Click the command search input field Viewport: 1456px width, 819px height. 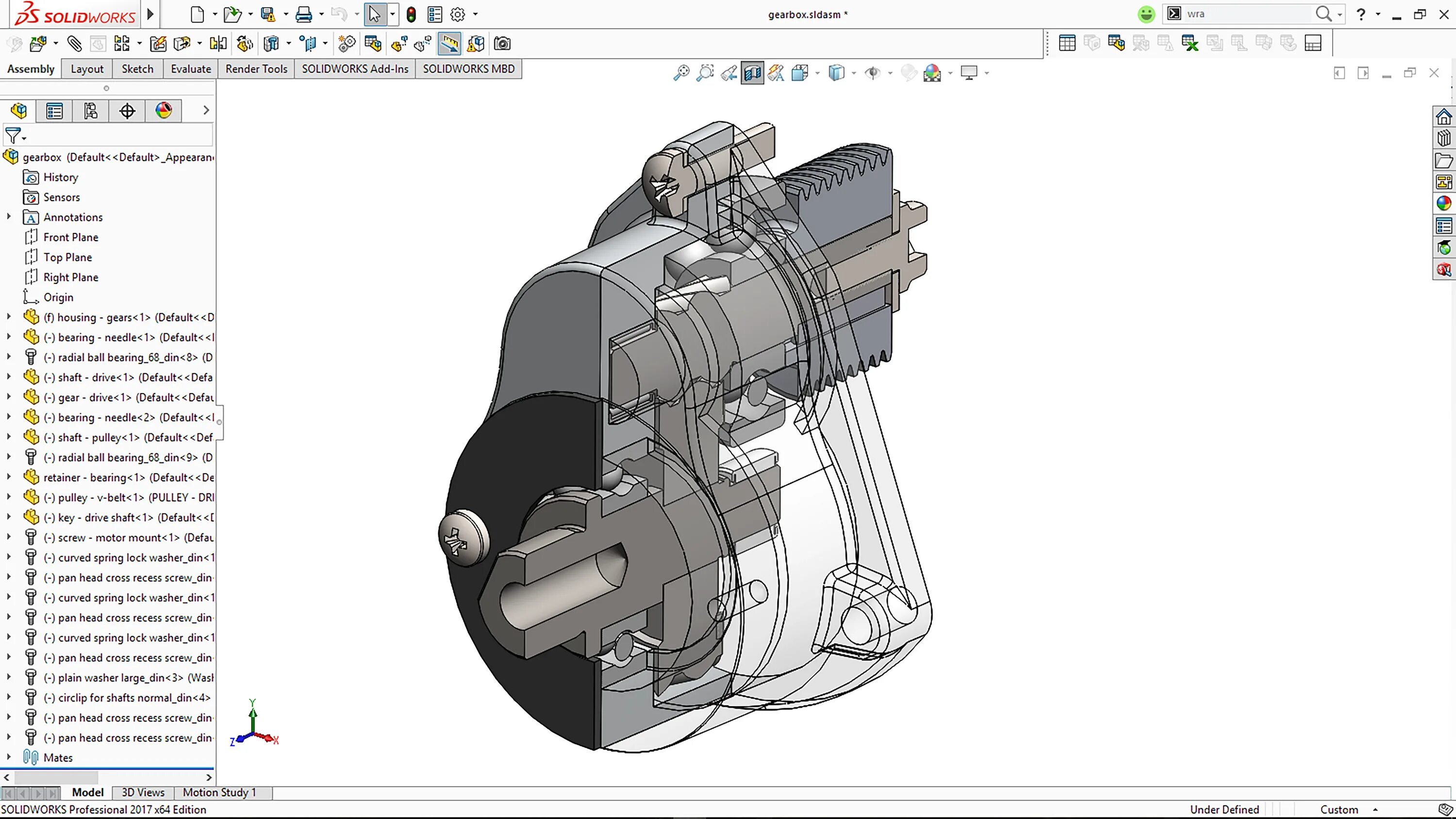(x=1249, y=14)
